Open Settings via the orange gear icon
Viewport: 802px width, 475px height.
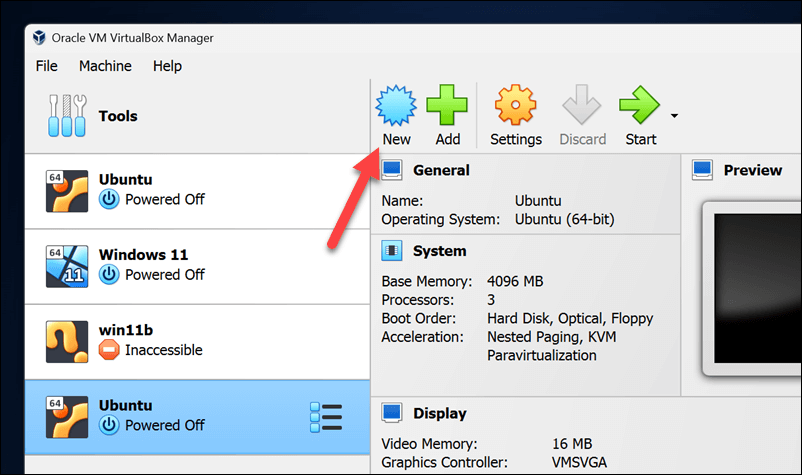pyautogui.click(x=516, y=105)
